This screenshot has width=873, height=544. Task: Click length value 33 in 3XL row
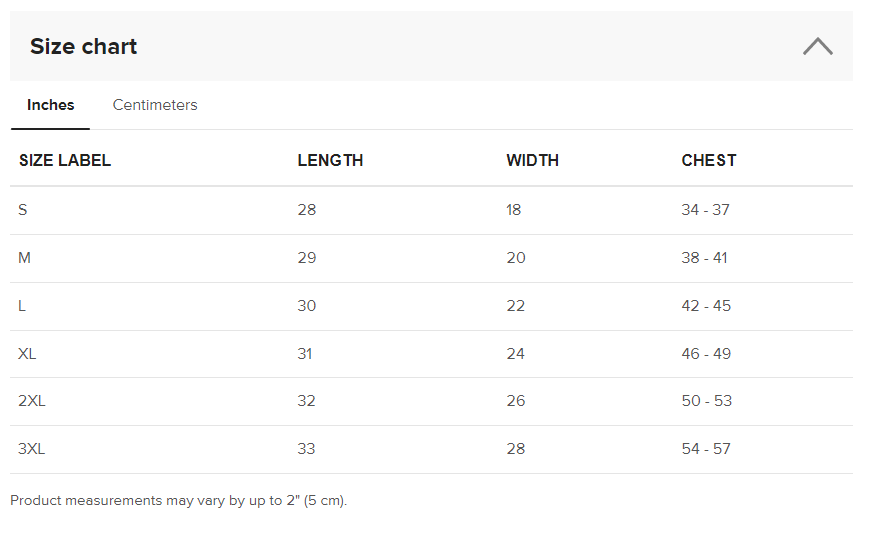coord(306,449)
